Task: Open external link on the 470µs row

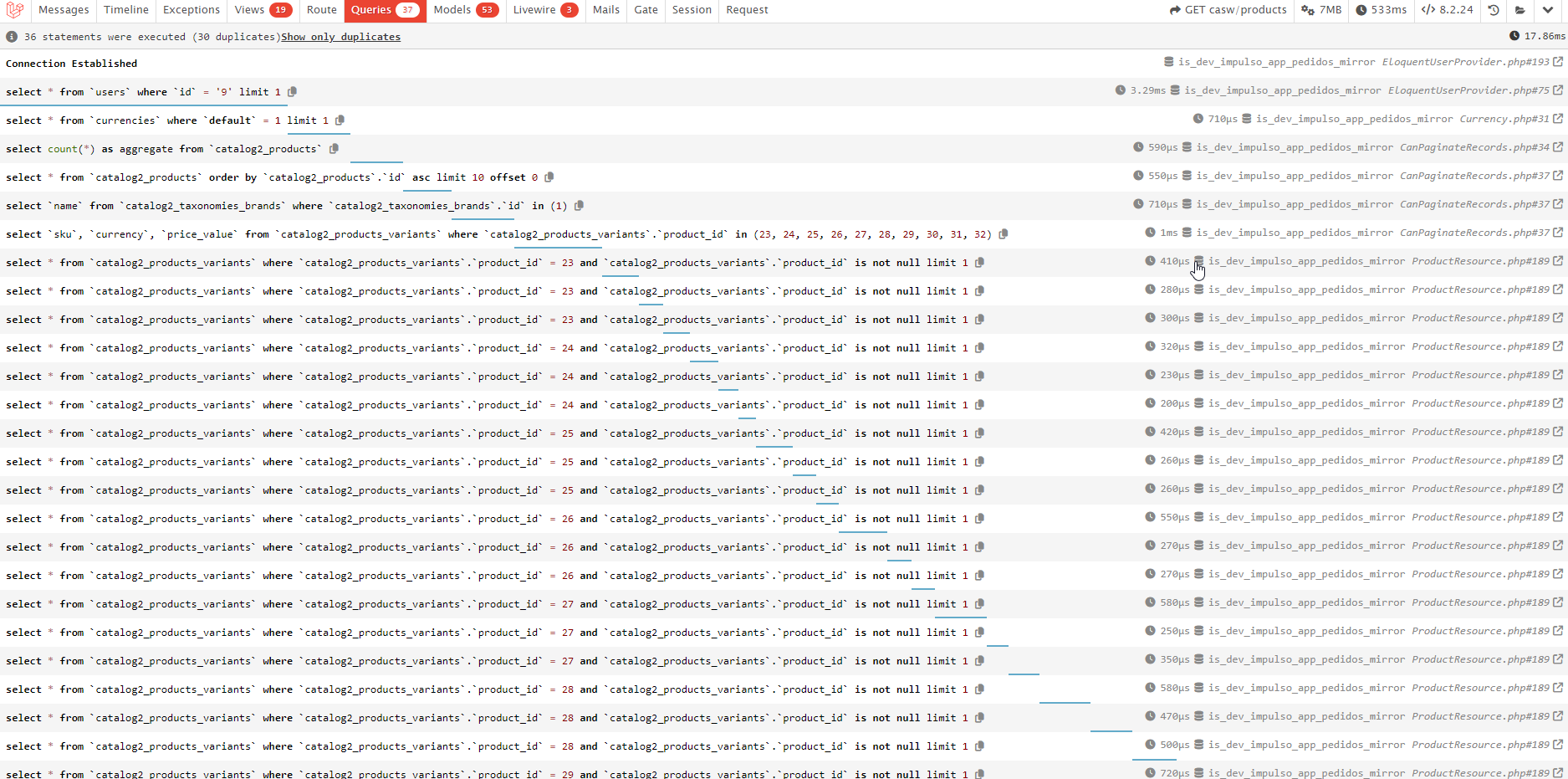Action: (1558, 716)
